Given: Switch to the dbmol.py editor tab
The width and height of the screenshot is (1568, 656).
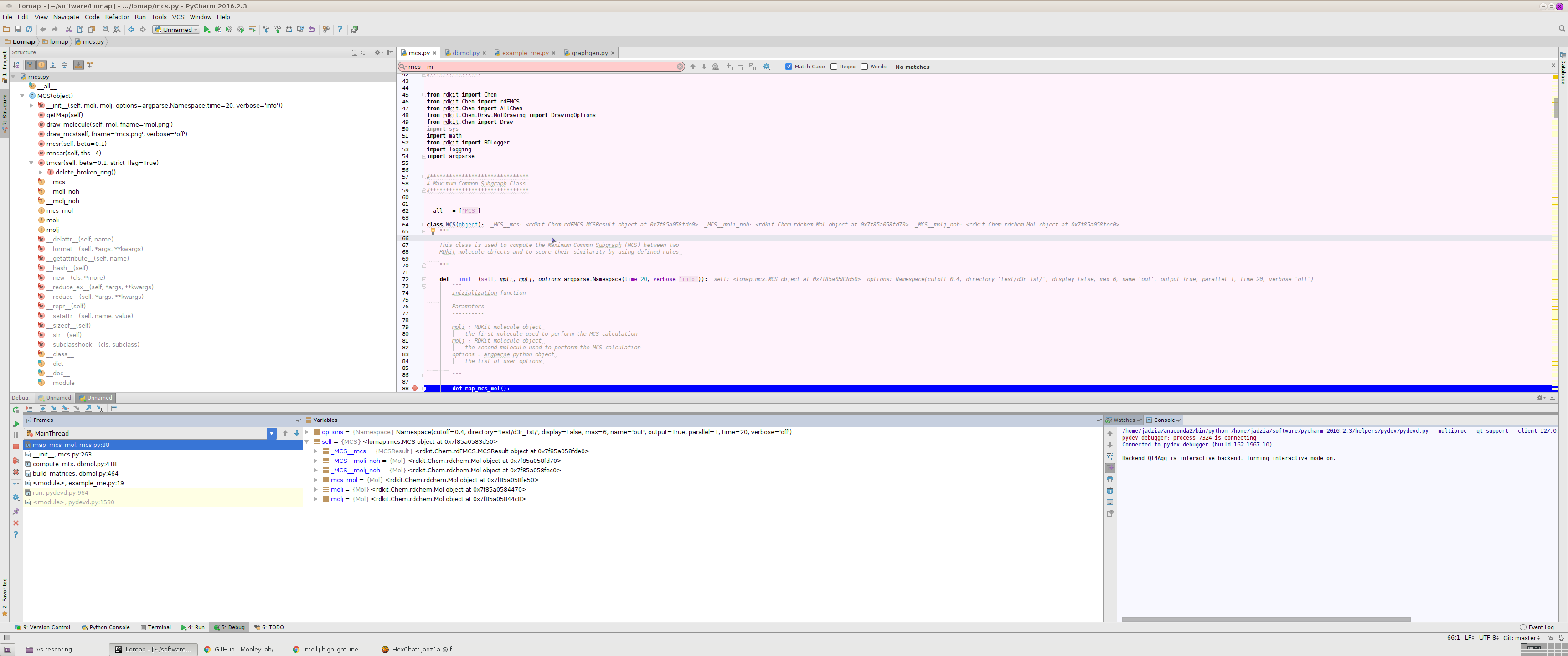Looking at the screenshot, I should (x=465, y=53).
